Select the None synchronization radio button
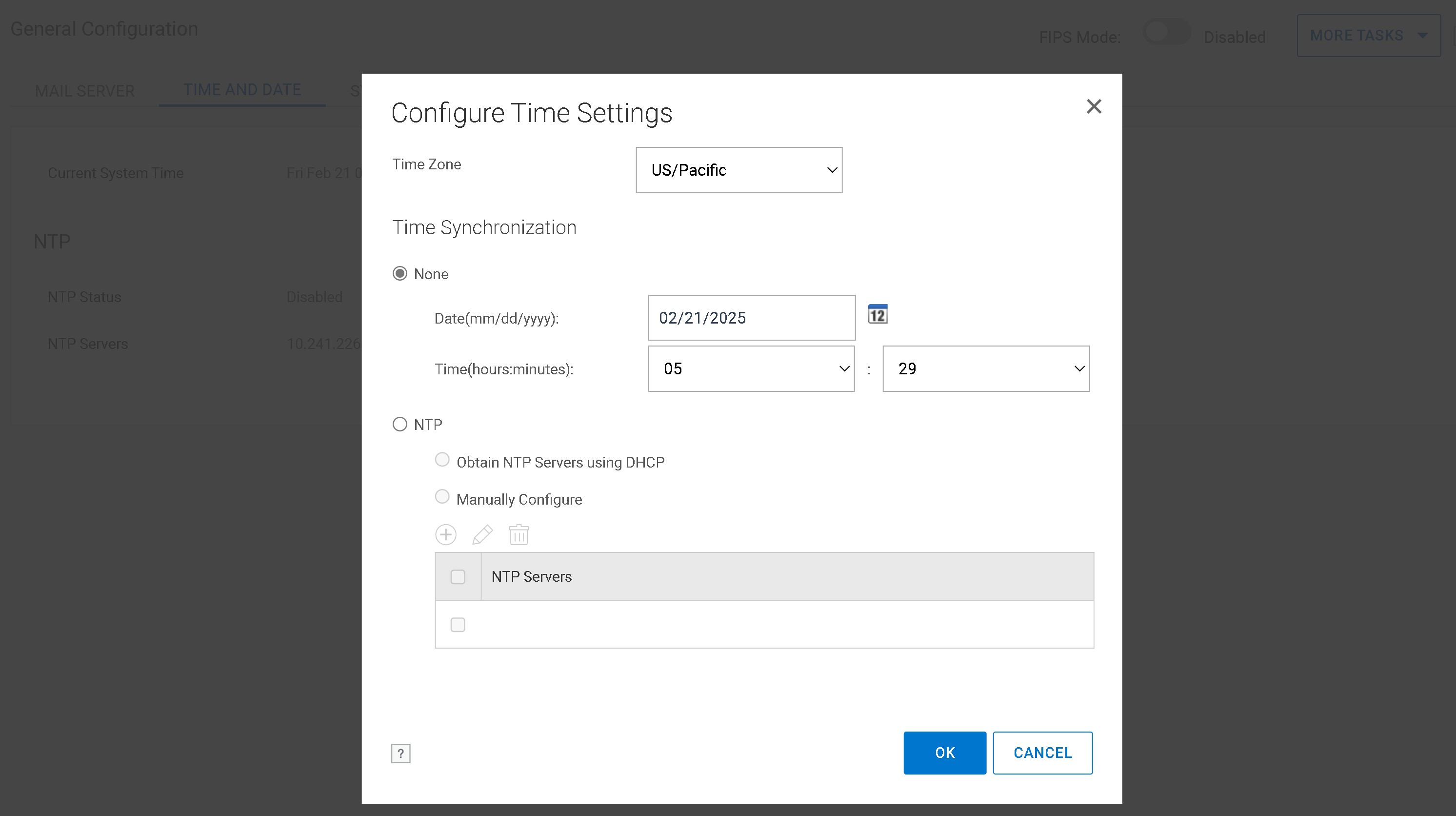1456x816 pixels. pos(399,274)
